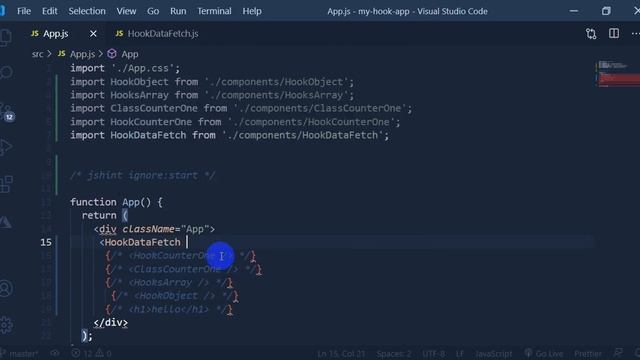Click the commented ClassCounterOne JSX line
Screen dimensions: 640x360
(x=184, y=269)
